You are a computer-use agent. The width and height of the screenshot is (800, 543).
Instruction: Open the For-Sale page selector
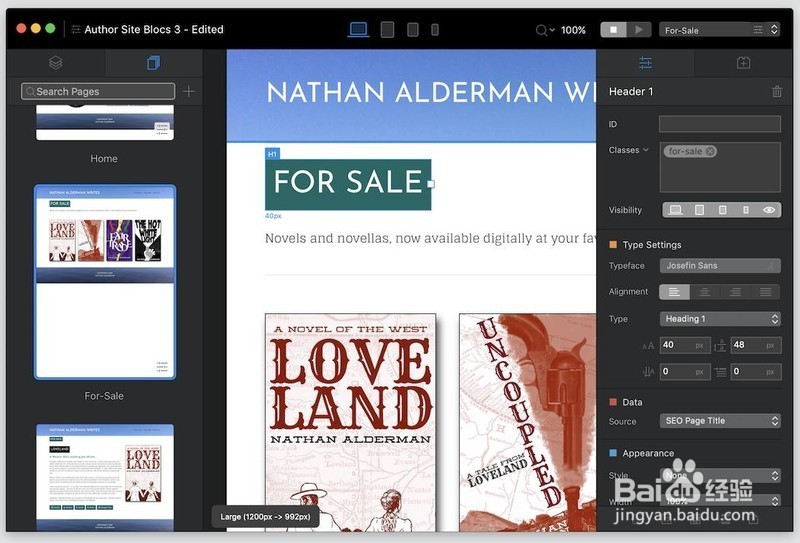click(x=719, y=30)
